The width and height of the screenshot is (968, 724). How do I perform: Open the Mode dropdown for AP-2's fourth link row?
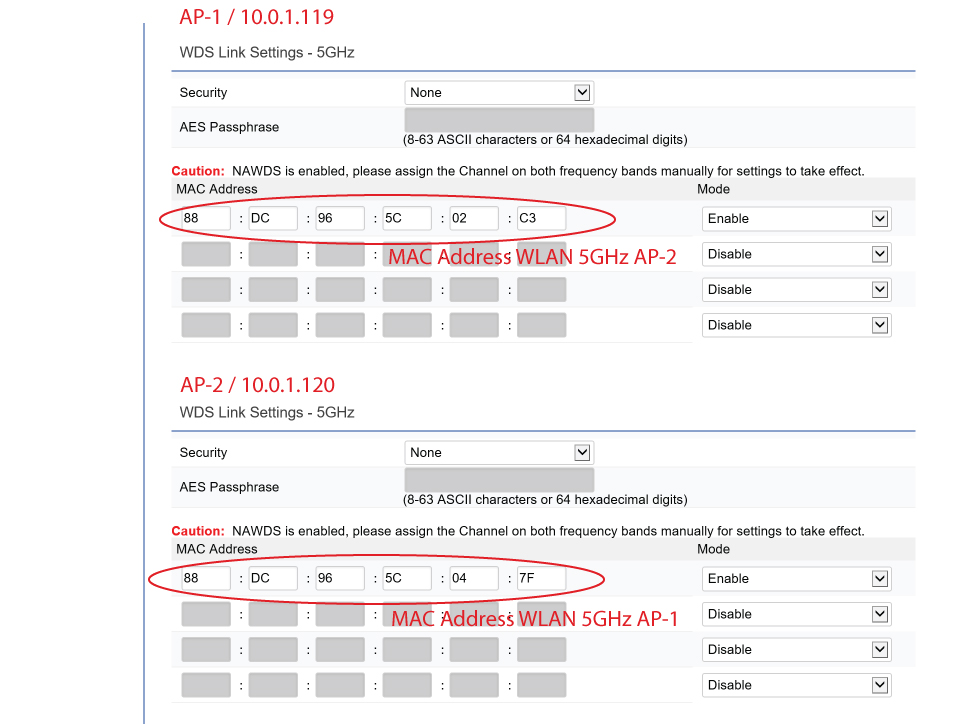tap(796, 685)
